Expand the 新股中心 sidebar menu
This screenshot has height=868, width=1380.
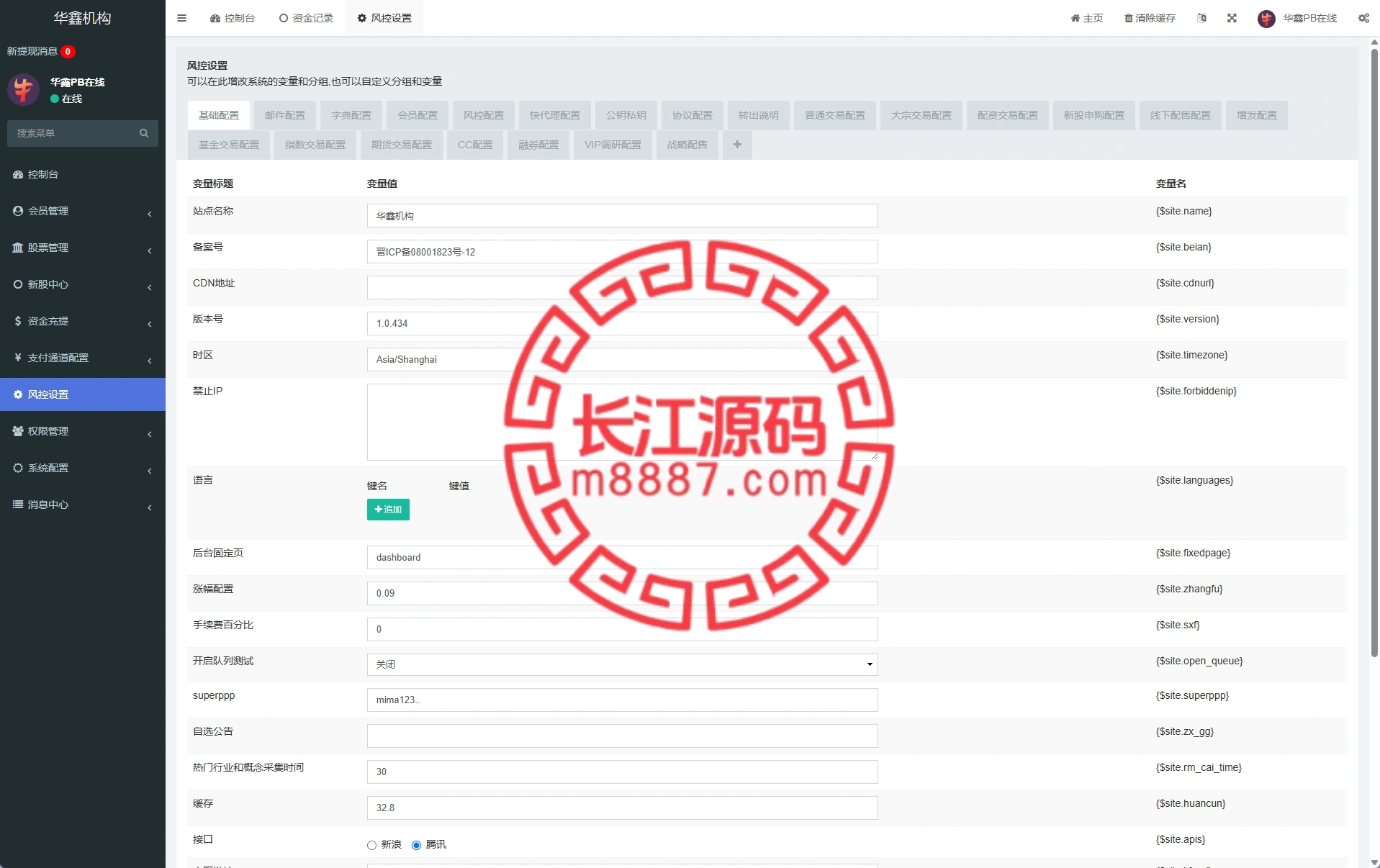[x=83, y=285]
